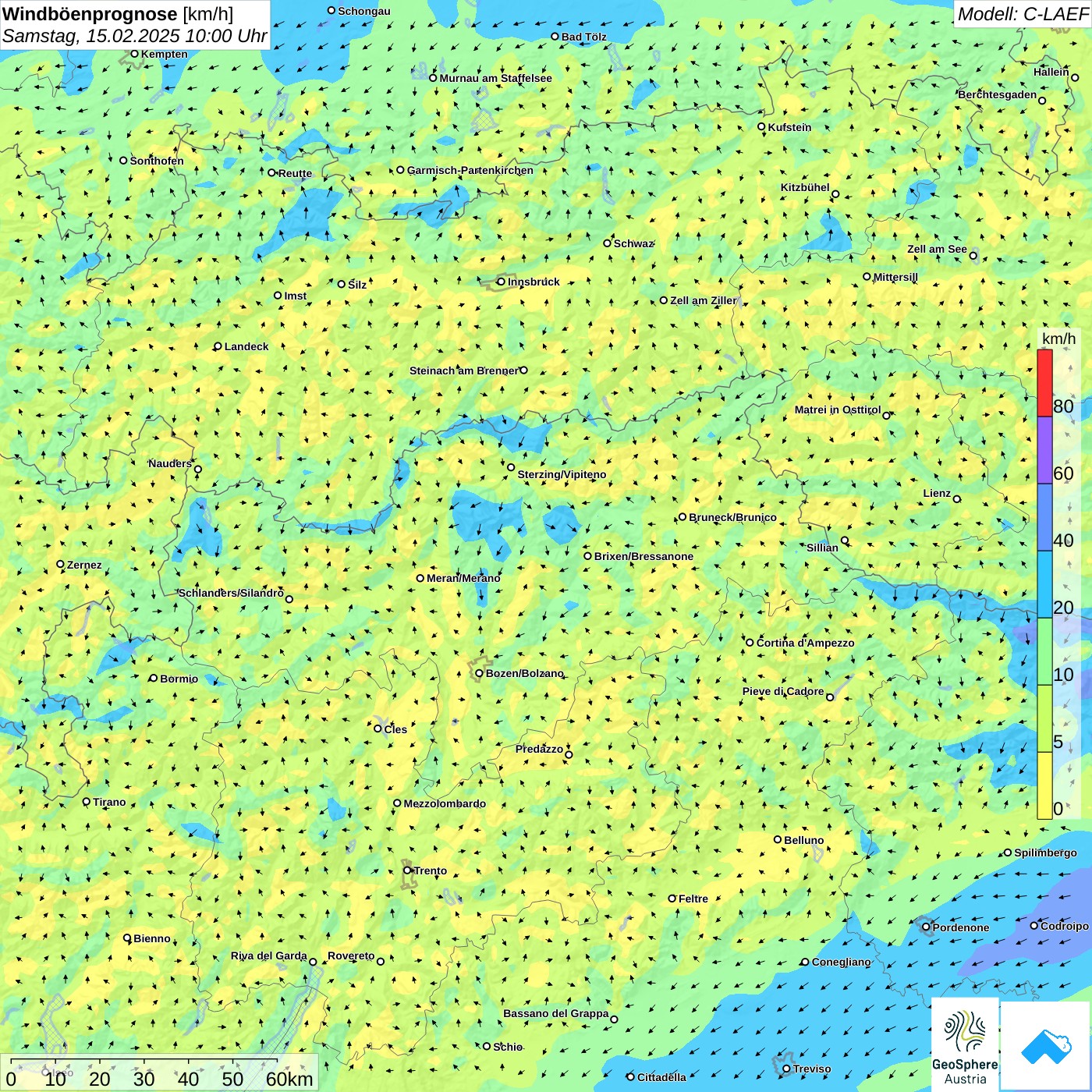Viewport: 1092px width, 1092px height.
Task: Click the "Berchtesgaden" label
Action: 998,94
